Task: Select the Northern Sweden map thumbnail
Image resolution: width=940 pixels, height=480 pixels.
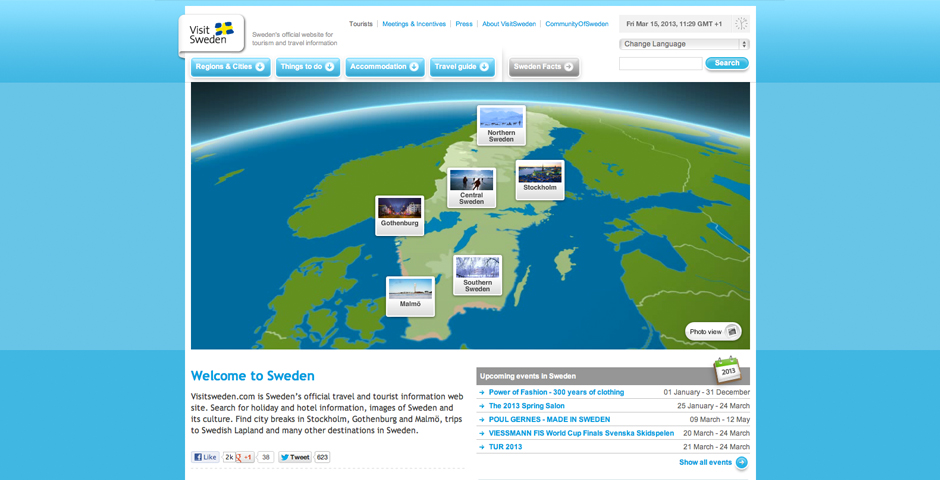Action: pyautogui.click(x=501, y=125)
